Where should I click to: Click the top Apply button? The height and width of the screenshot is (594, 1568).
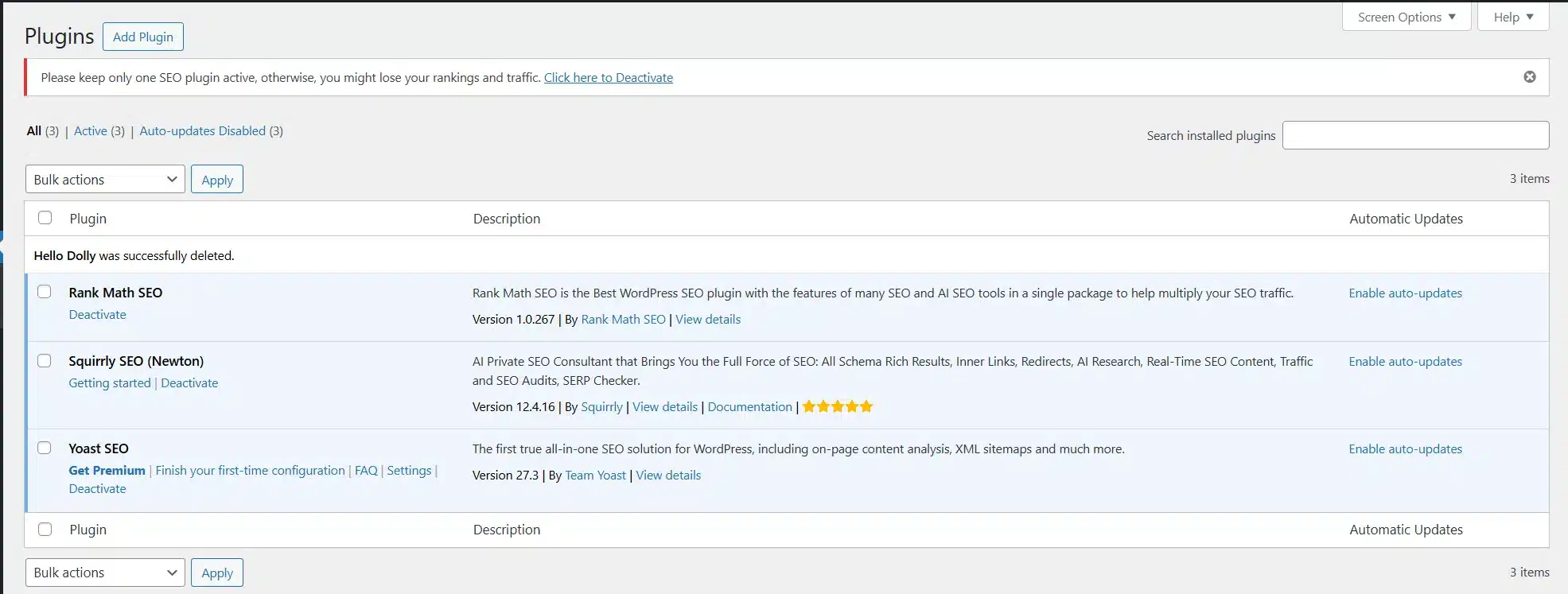click(x=217, y=179)
